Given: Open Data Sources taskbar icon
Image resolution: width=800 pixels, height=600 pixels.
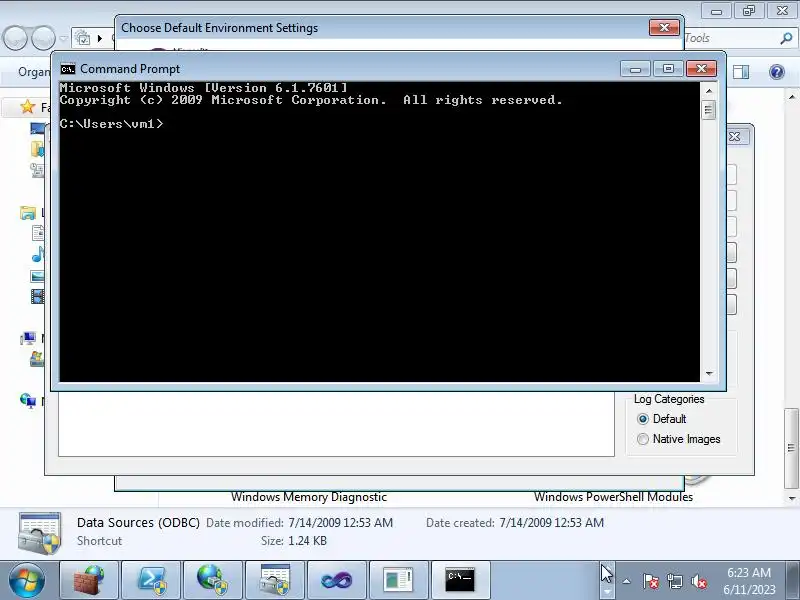Looking at the screenshot, I should (274, 580).
